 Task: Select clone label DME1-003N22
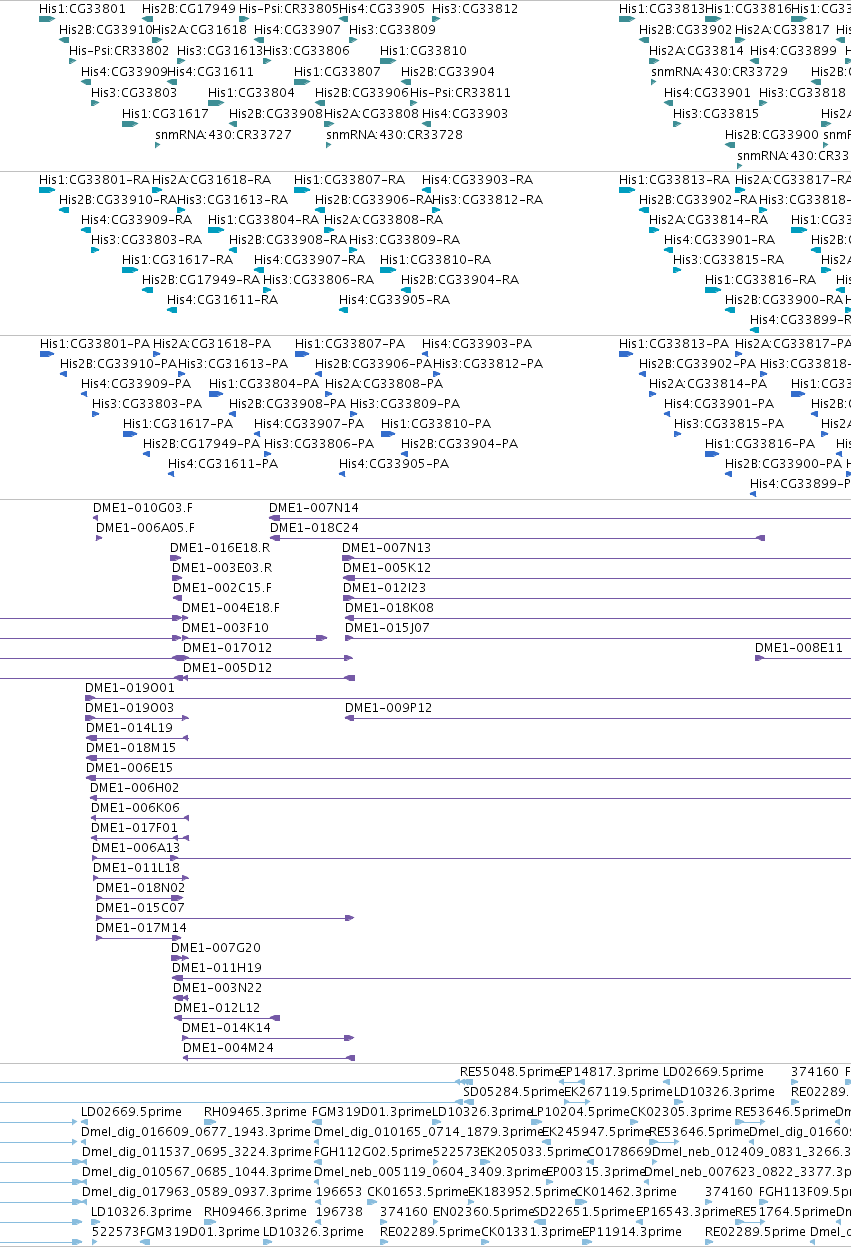click(x=218, y=988)
